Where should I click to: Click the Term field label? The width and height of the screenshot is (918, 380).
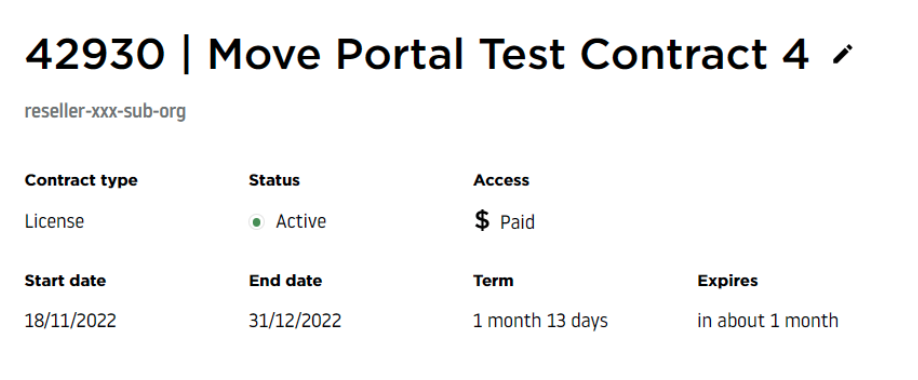(493, 281)
